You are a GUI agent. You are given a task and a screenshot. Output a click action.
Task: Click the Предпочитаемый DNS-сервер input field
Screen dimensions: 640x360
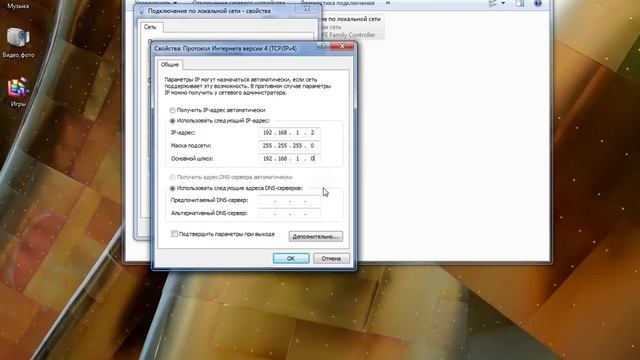pos(289,200)
